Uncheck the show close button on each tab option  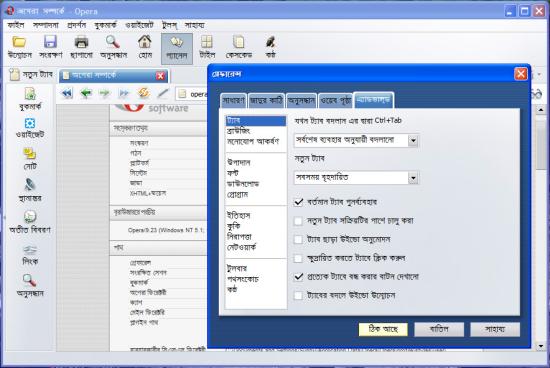pyautogui.click(x=299, y=277)
